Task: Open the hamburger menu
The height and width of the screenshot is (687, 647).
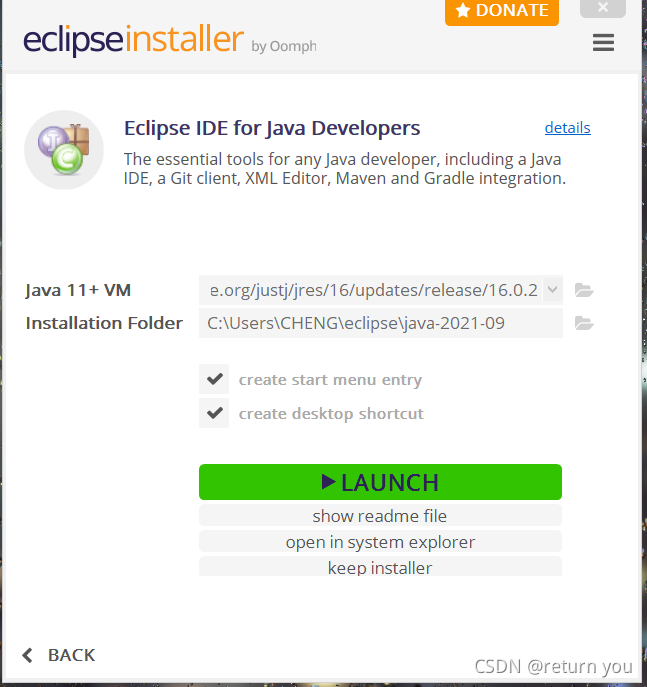Action: pyautogui.click(x=603, y=42)
